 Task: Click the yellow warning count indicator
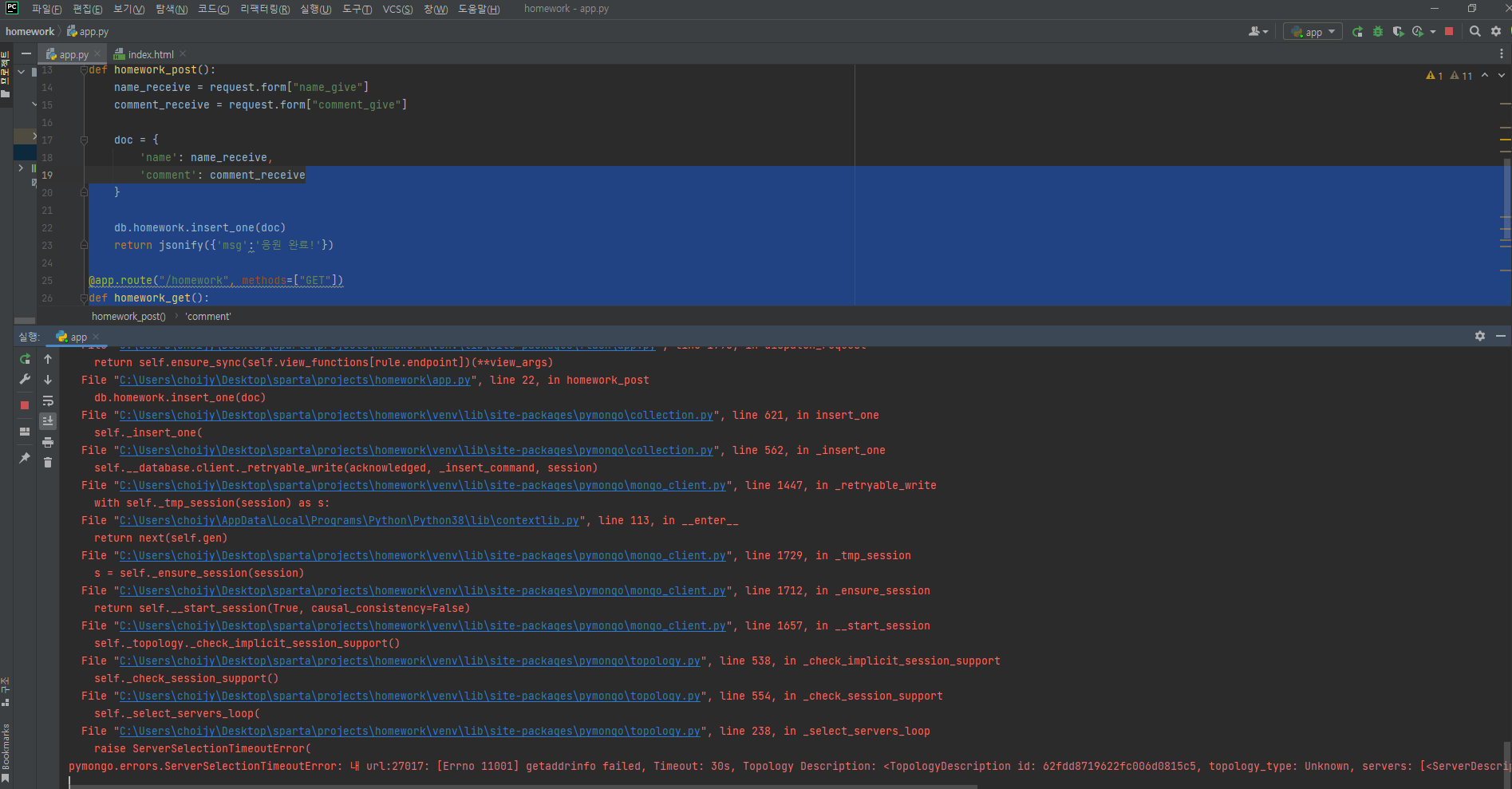[1435, 76]
